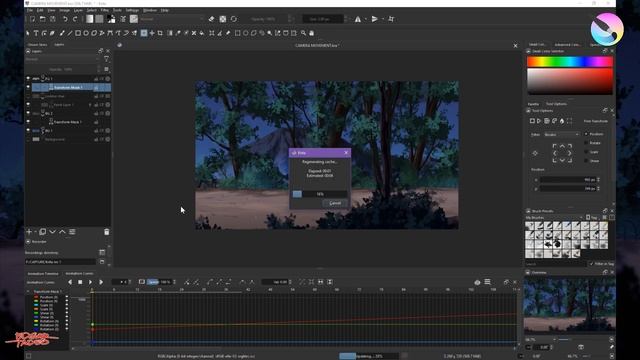The image size is (640, 360).
Task: Toggle the Scale checkbox in Tool Options
Action: pos(587,152)
